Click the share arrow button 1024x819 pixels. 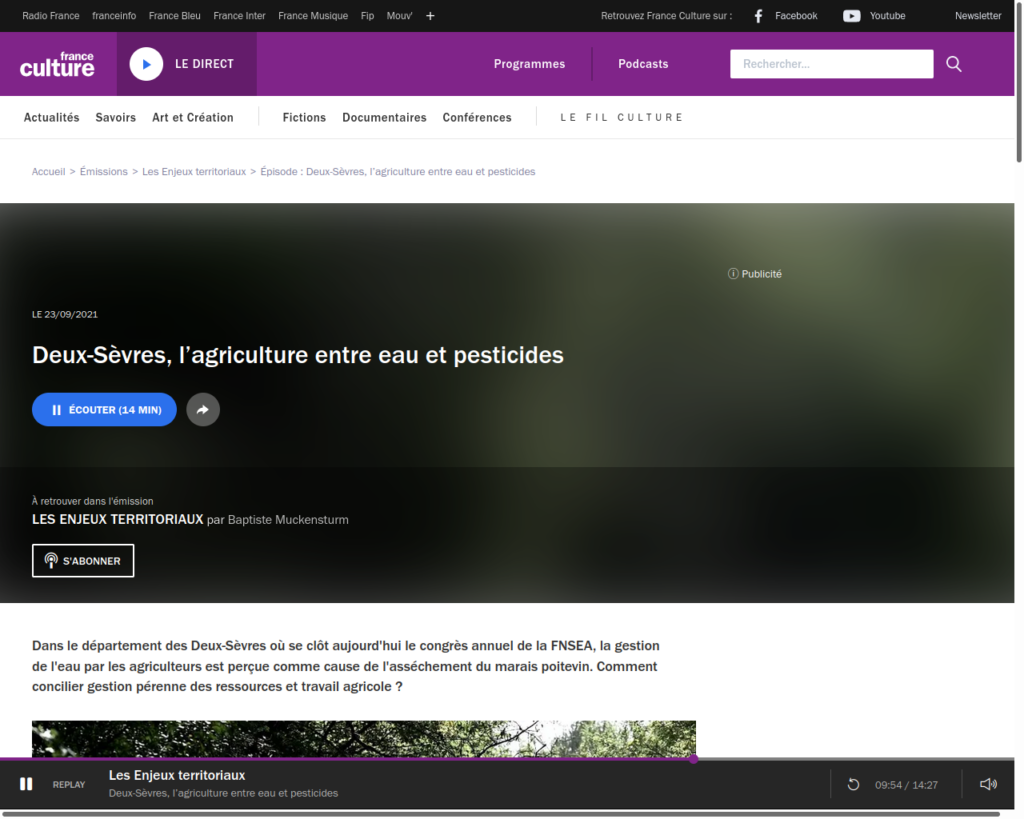203,410
